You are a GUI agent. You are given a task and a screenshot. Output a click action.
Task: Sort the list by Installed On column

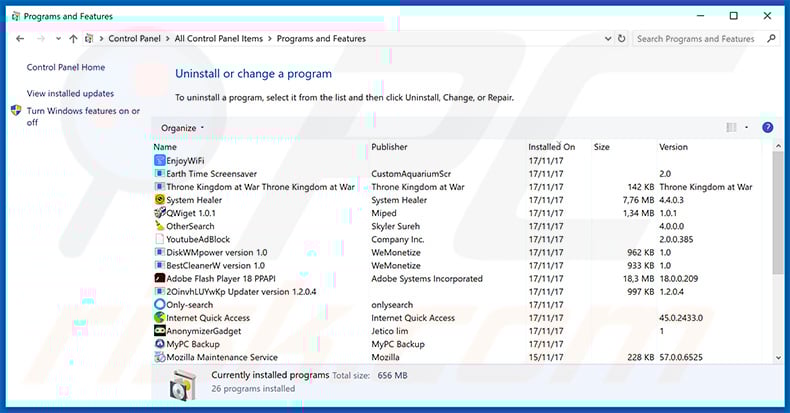pyautogui.click(x=551, y=147)
